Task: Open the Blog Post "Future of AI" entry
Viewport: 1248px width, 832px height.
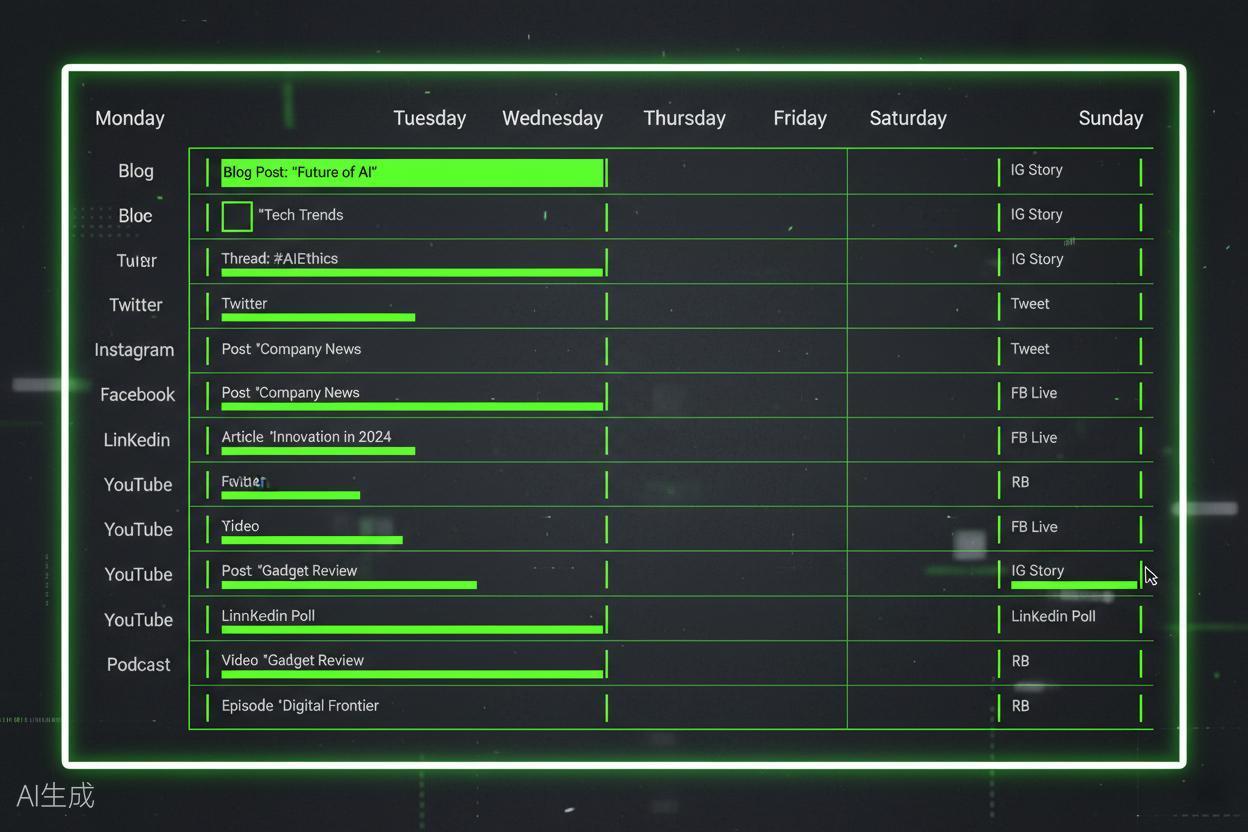Action: 412,172
